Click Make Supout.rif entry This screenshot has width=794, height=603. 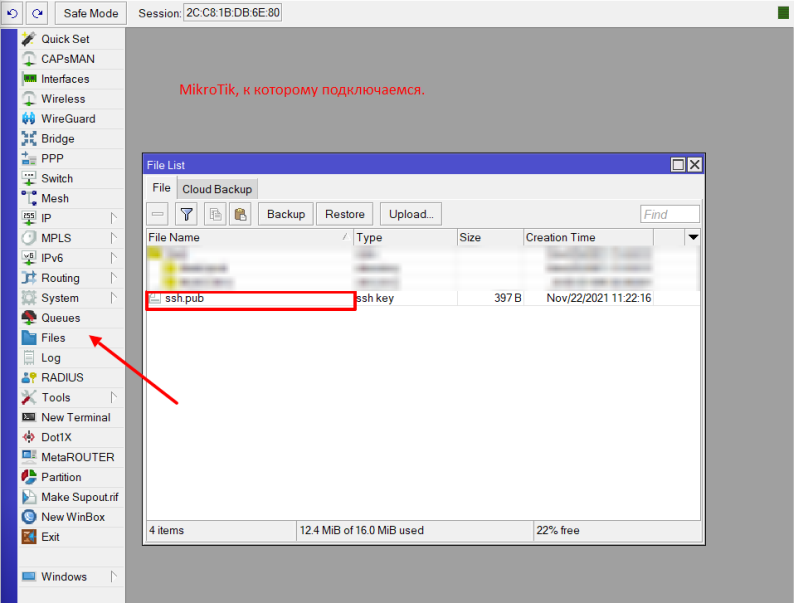click(x=71, y=497)
